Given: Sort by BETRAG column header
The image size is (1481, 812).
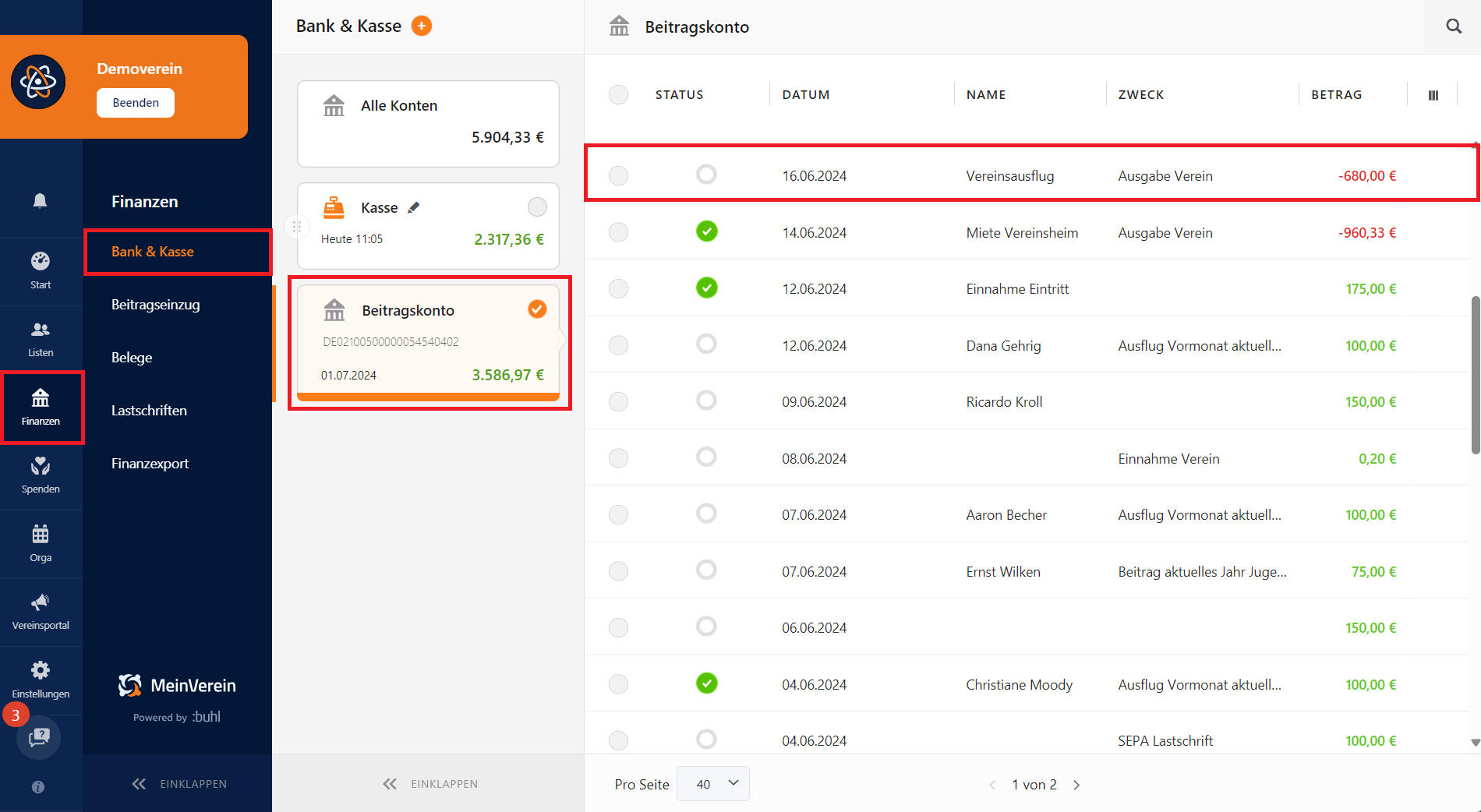Looking at the screenshot, I should point(1337,95).
